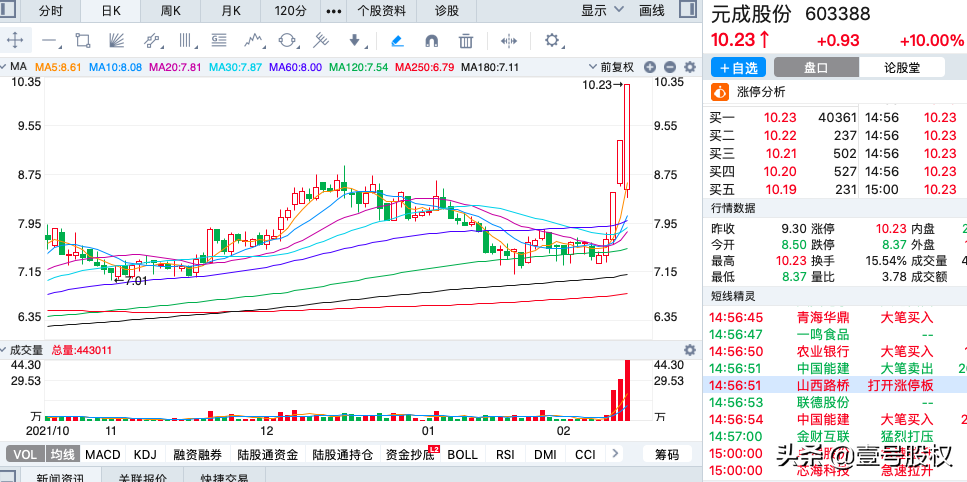This screenshot has width=967, height=482.
Task: Select the KDJ indicator
Action: (x=144, y=454)
